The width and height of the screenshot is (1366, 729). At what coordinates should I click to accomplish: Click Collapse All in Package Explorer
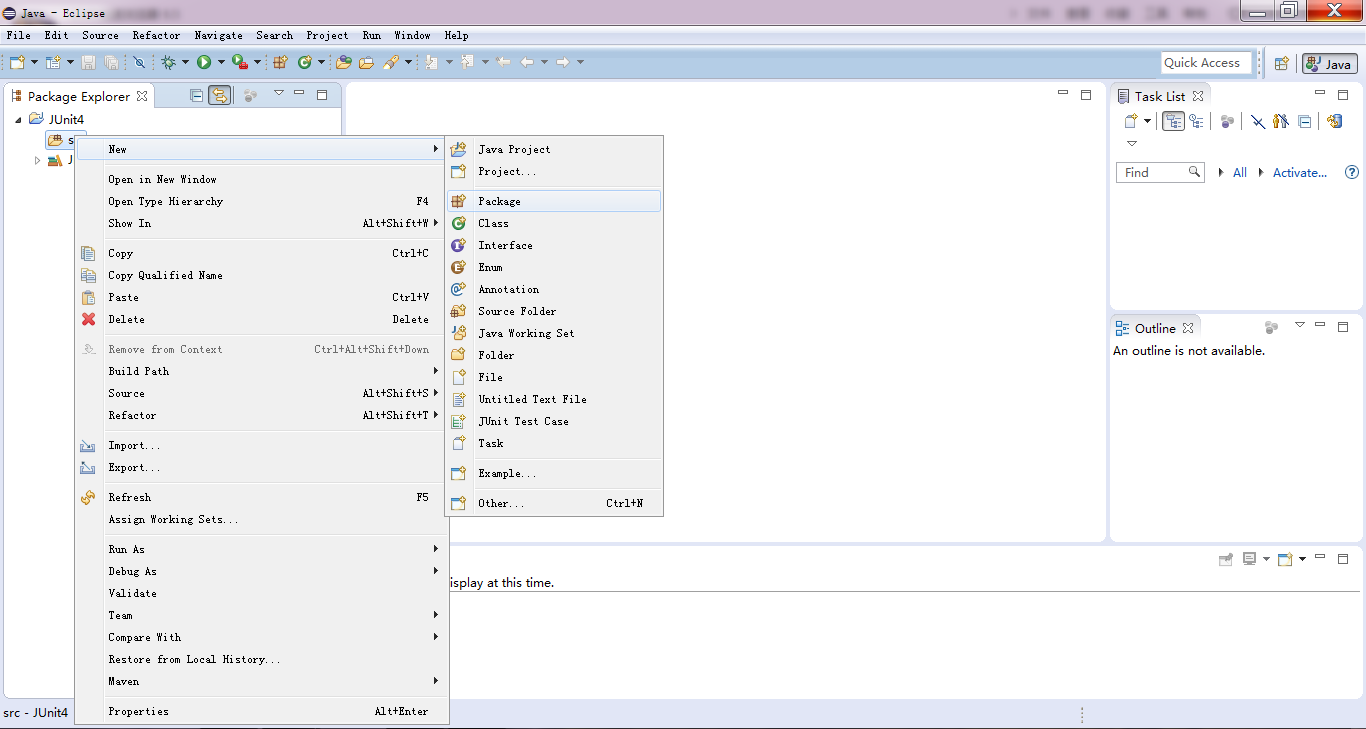[x=196, y=96]
